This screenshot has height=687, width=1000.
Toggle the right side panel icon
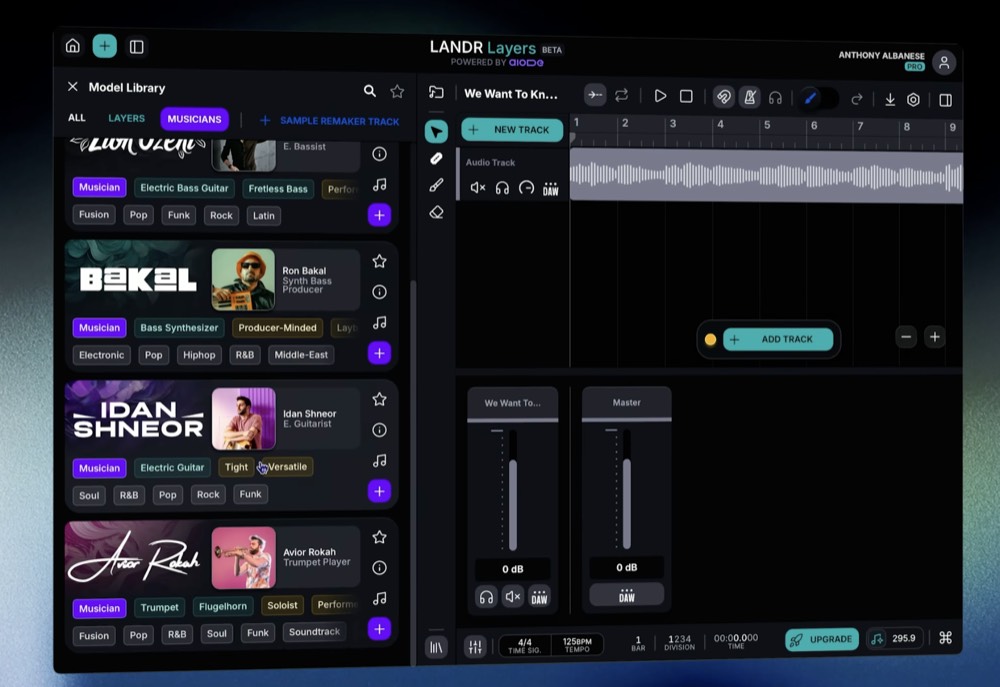[x=946, y=100]
